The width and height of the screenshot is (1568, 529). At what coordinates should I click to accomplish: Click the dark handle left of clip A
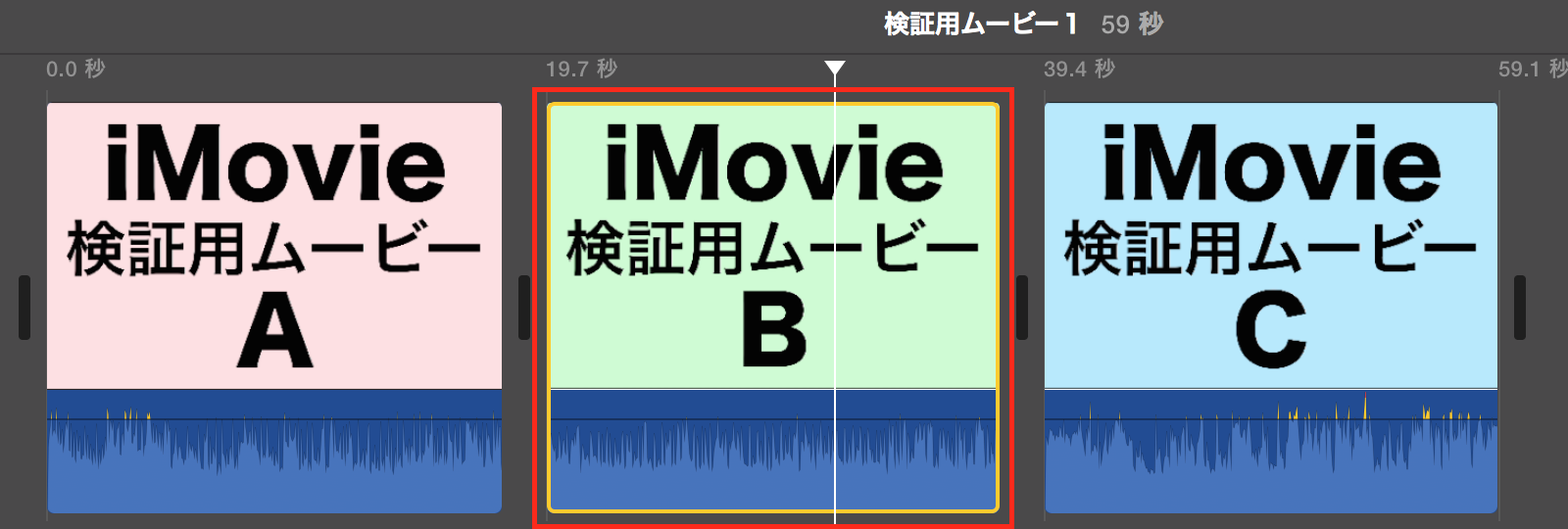pyautogui.click(x=24, y=308)
